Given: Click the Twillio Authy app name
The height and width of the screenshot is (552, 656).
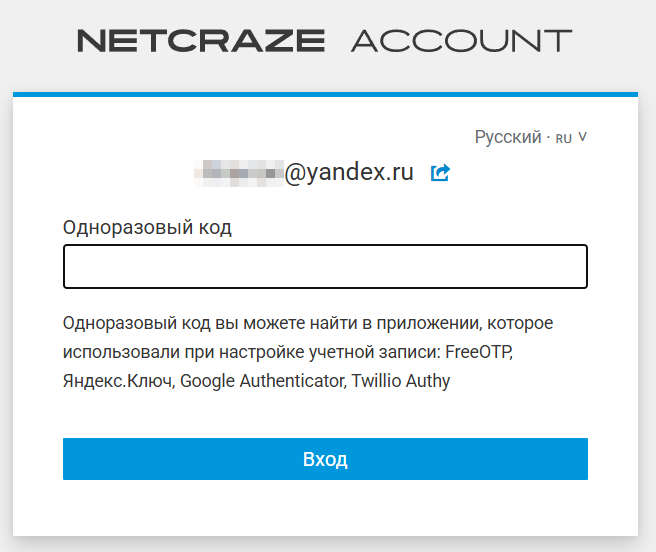Looking at the screenshot, I should pos(401,381).
